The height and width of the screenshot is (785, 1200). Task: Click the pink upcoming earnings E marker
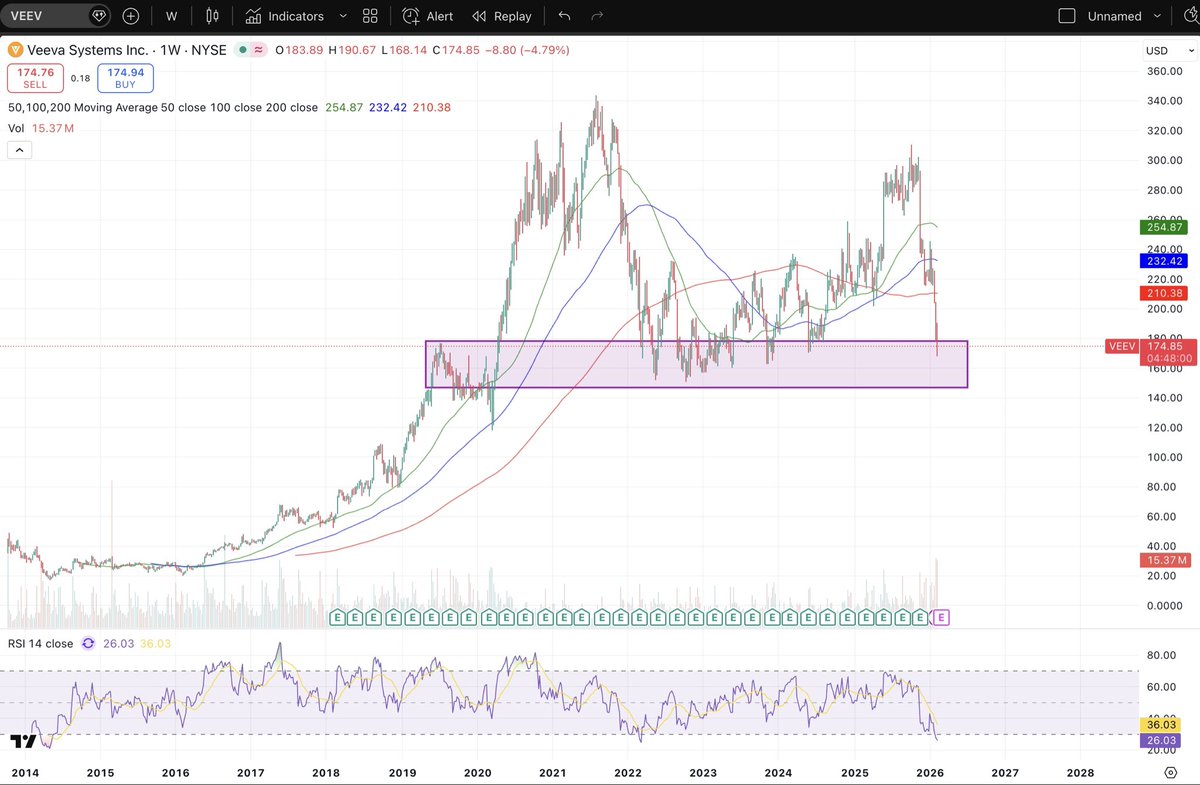click(x=940, y=618)
